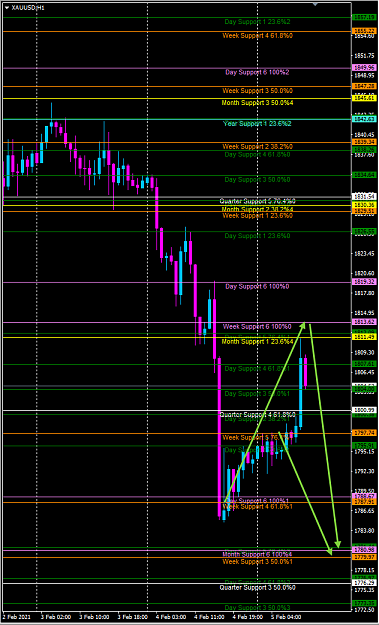The width and height of the screenshot is (379, 625).
Task: Select the Day Support 3 50.0%3 label
Action: (x=257, y=607)
